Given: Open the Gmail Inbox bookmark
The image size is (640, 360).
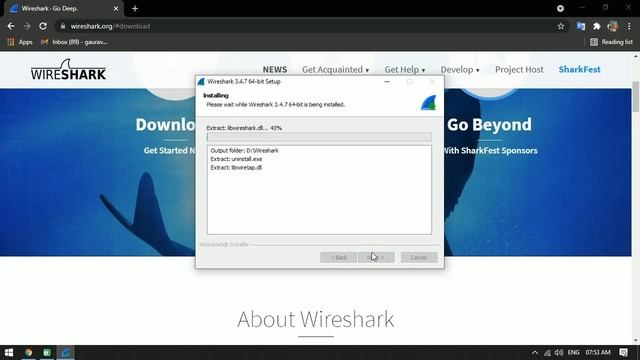Looking at the screenshot, I should click(x=74, y=42).
